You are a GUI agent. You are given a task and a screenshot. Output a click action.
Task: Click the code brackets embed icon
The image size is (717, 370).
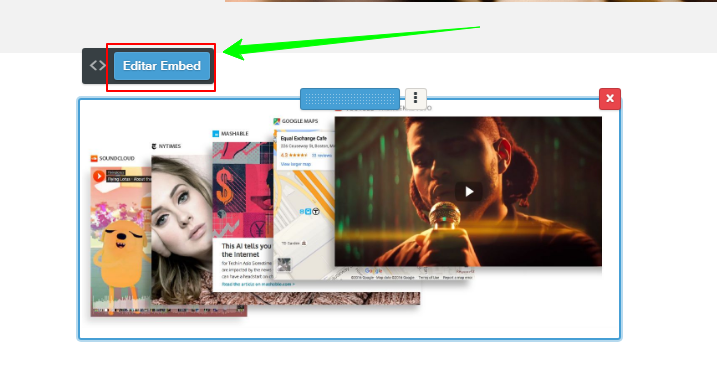pos(97,66)
